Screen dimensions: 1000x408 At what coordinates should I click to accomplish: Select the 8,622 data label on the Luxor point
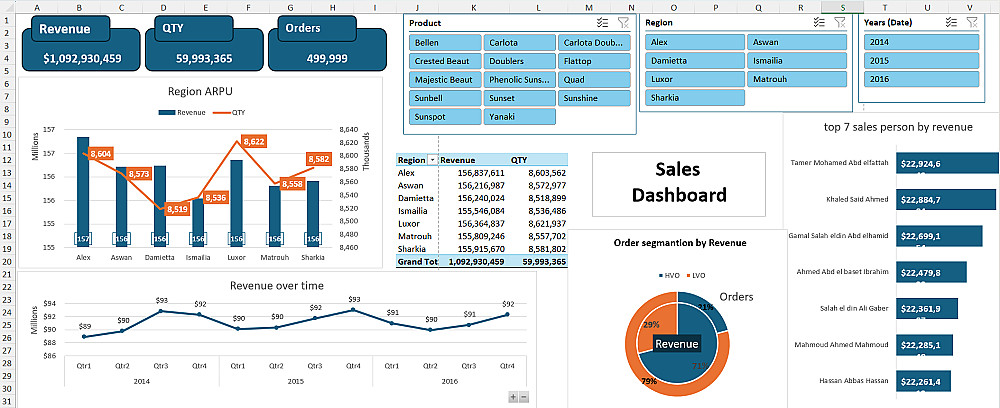click(x=253, y=142)
